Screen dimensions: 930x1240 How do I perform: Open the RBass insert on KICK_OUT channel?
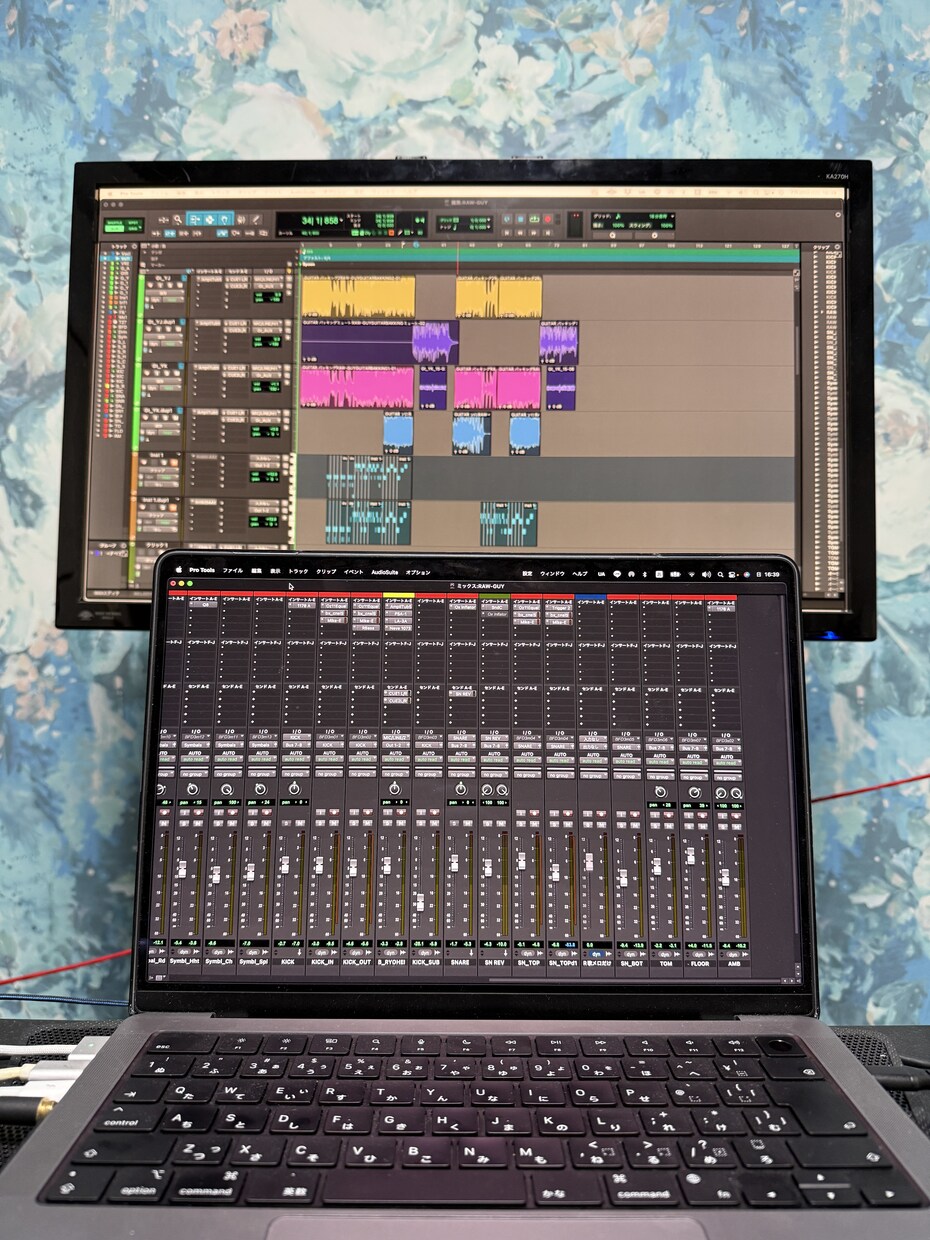pyautogui.click(x=367, y=628)
